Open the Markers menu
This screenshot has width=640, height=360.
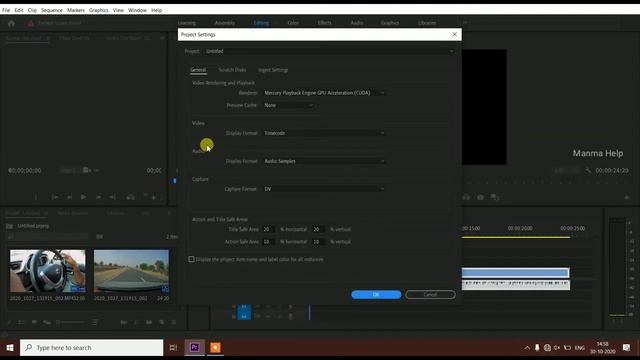(76, 10)
